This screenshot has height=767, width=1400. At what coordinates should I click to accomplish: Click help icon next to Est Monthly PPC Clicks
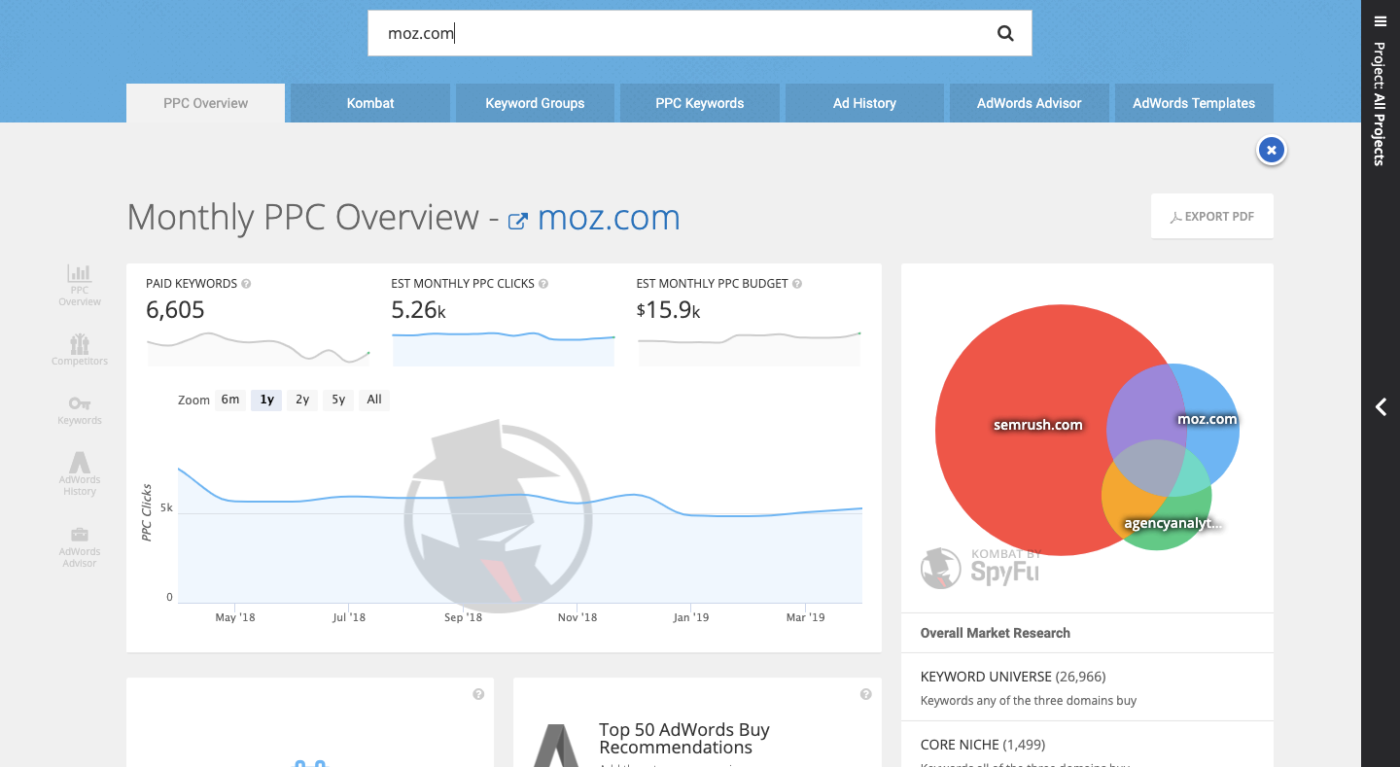point(543,284)
